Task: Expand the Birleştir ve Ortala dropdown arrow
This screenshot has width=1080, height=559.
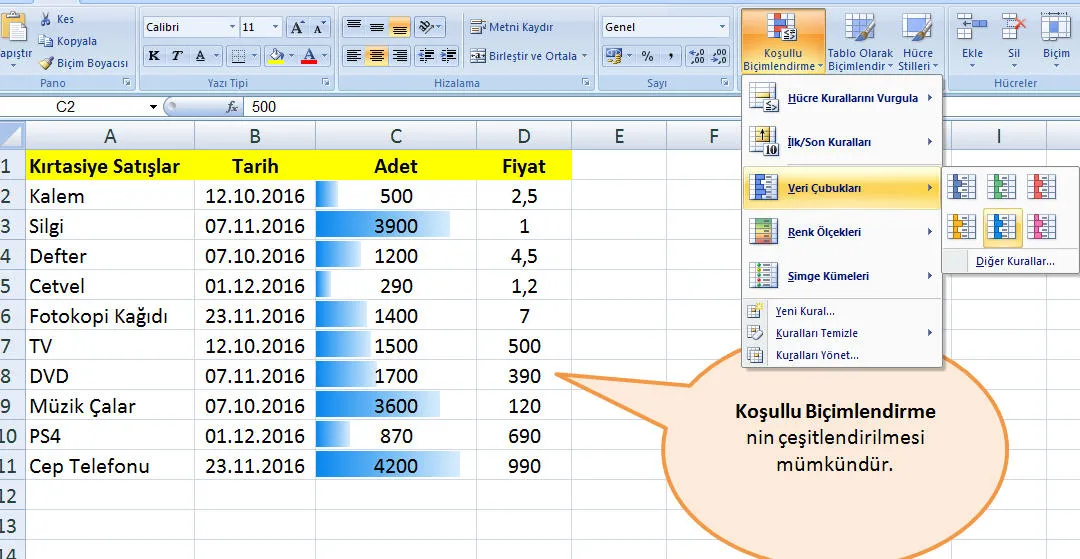Action: (x=585, y=56)
